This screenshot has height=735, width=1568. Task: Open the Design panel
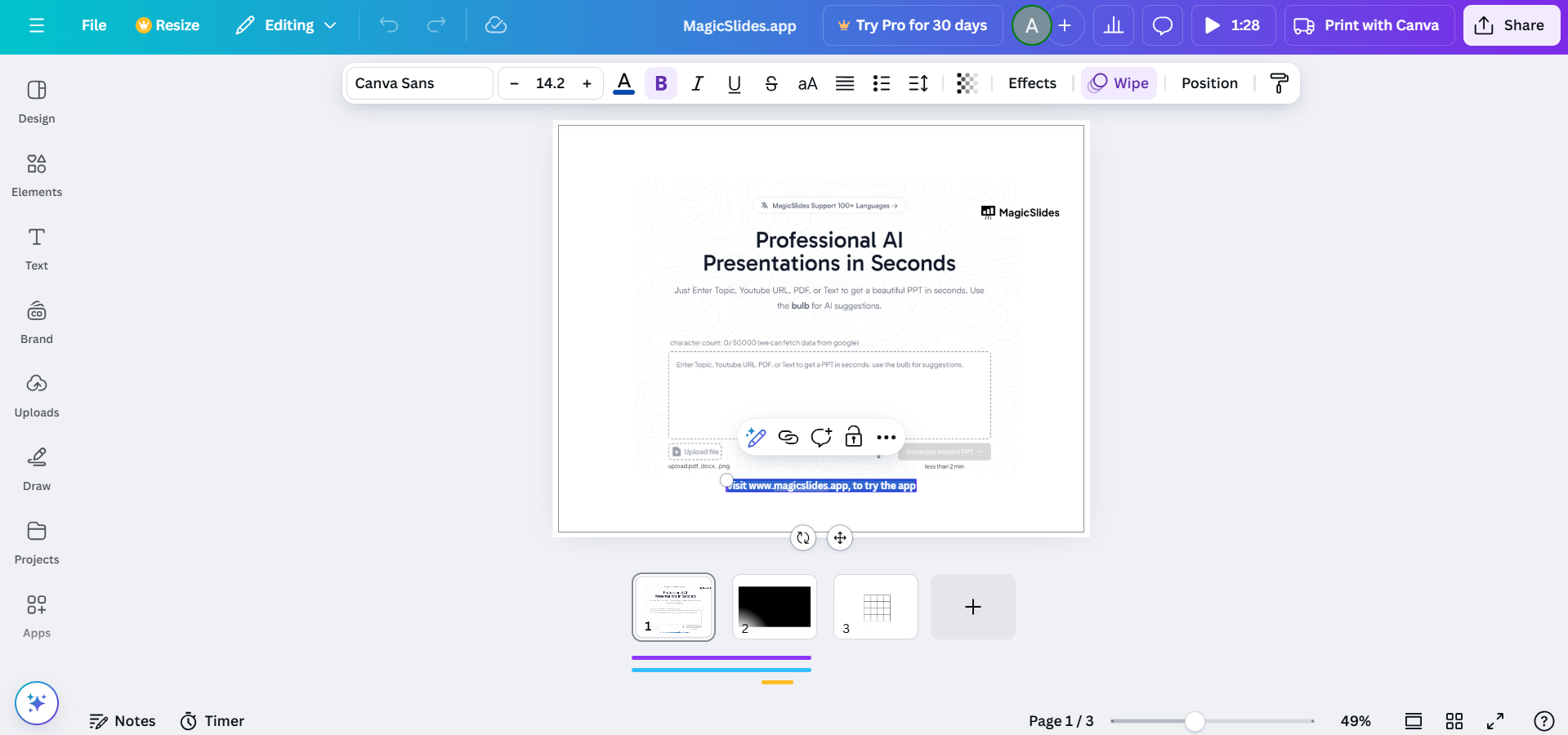coord(37,101)
